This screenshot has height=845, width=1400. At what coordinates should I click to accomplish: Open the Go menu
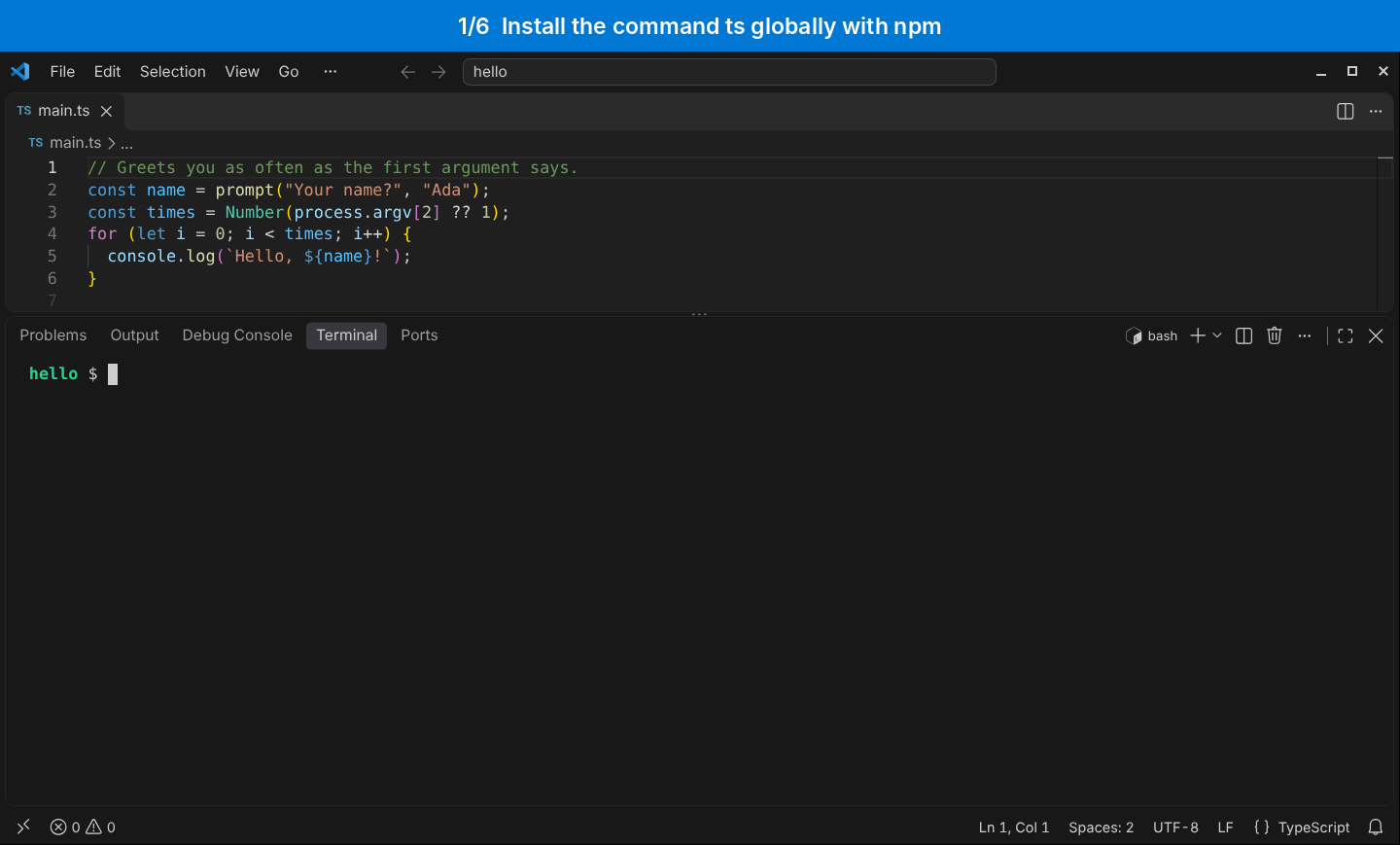pos(289,71)
